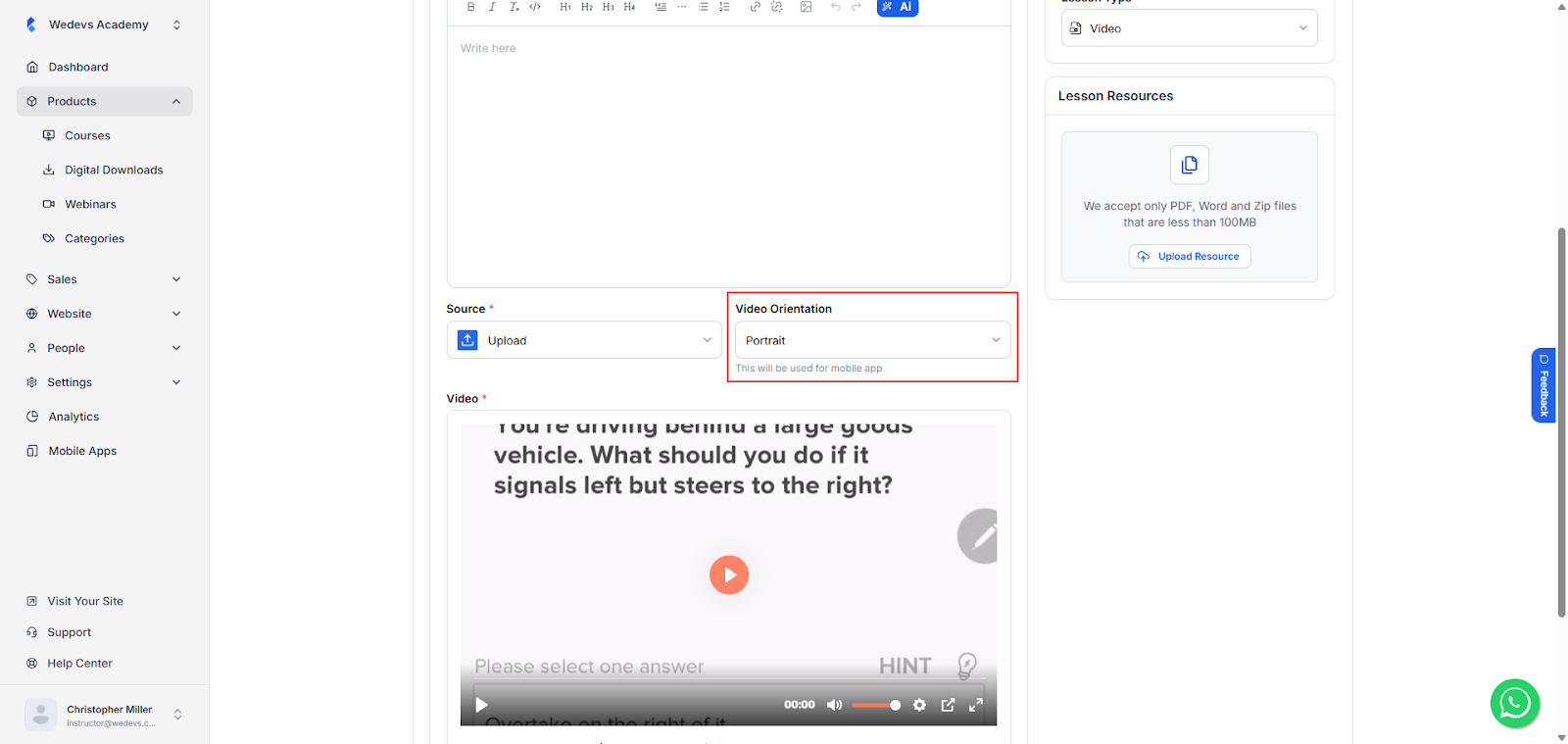
Task: Open the Video Orientation dropdown
Action: tap(872, 340)
